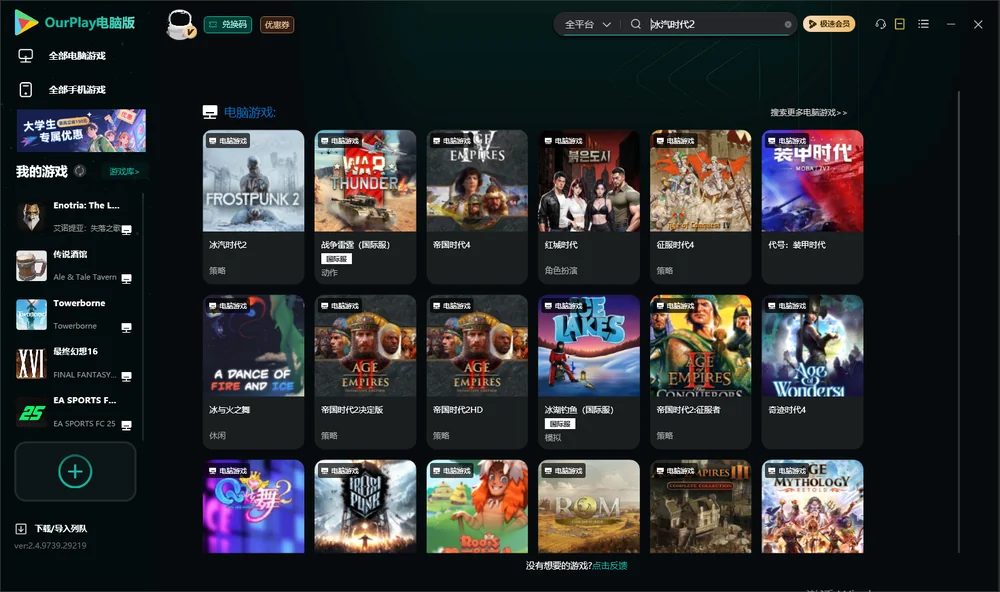Click 搜索更多电脑游戏>> link

(808, 112)
